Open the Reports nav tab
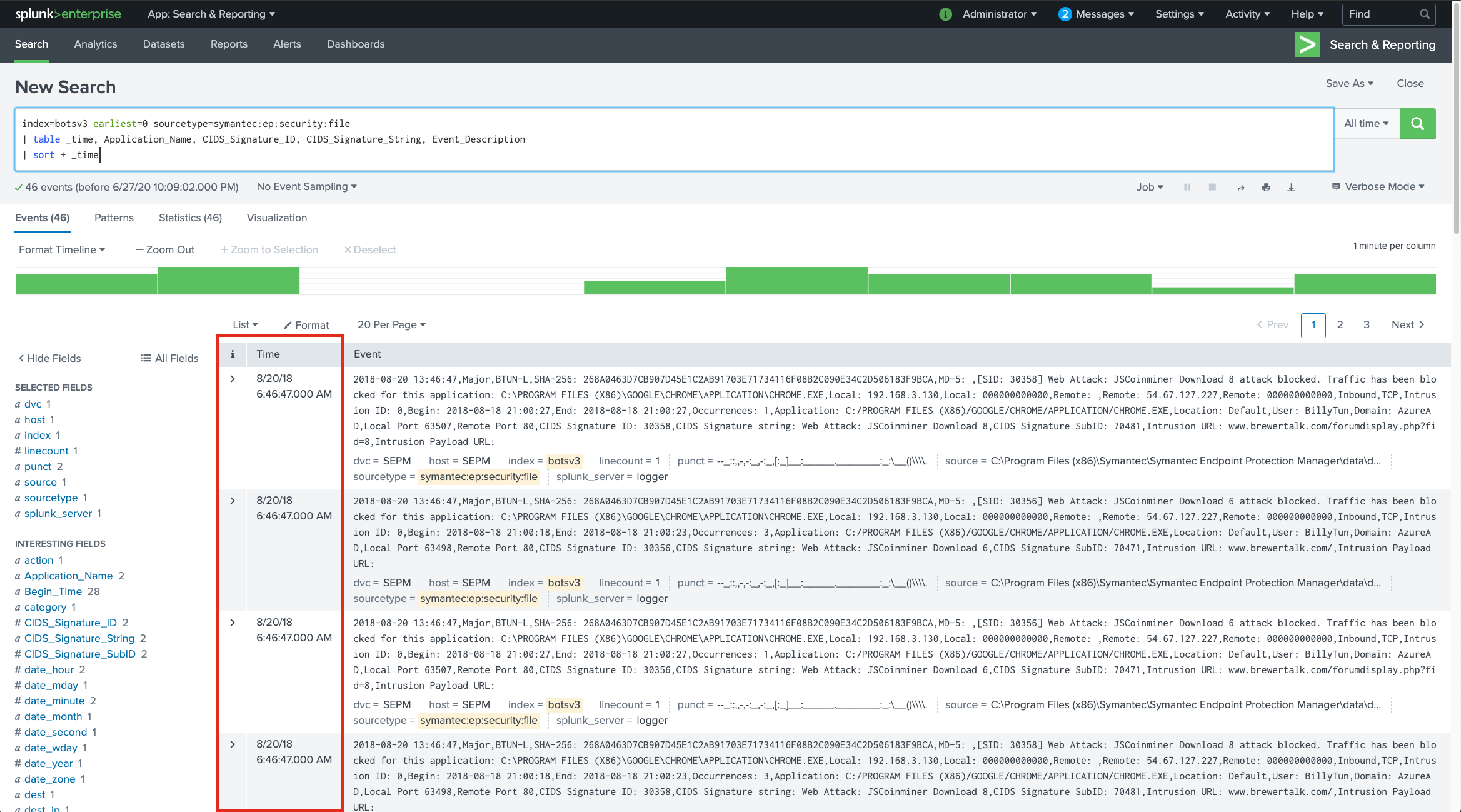 [x=229, y=44]
